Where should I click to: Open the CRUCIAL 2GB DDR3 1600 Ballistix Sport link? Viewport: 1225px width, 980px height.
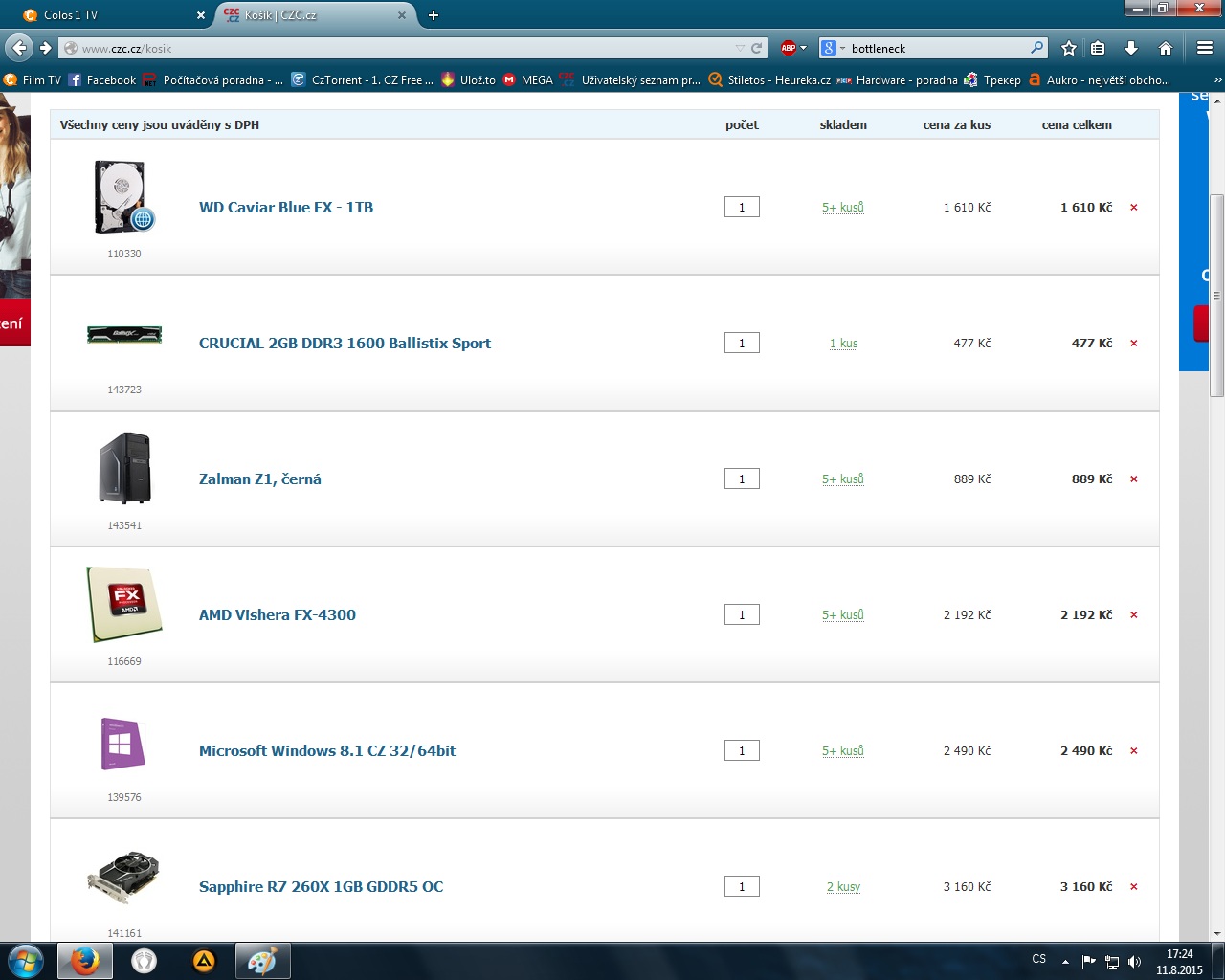pyautogui.click(x=345, y=344)
